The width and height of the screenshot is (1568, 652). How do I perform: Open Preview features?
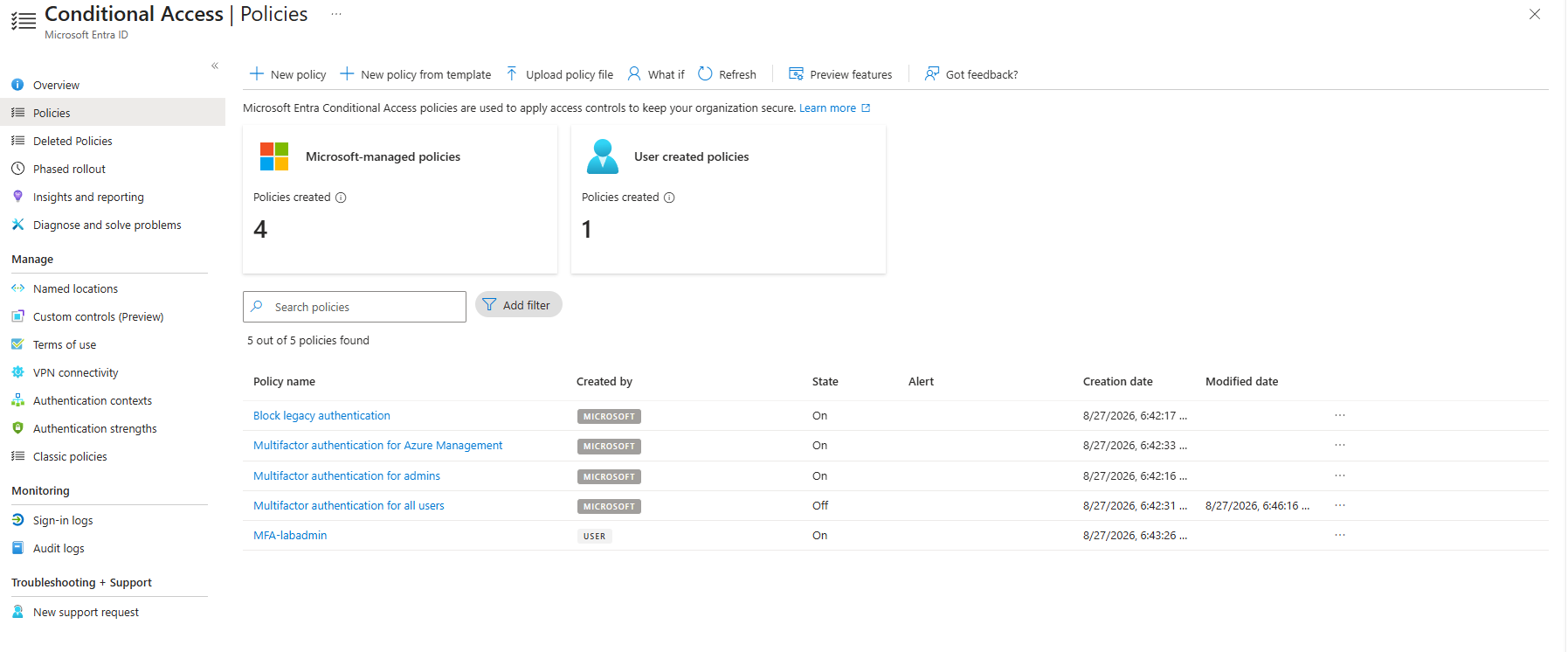click(x=840, y=74)
